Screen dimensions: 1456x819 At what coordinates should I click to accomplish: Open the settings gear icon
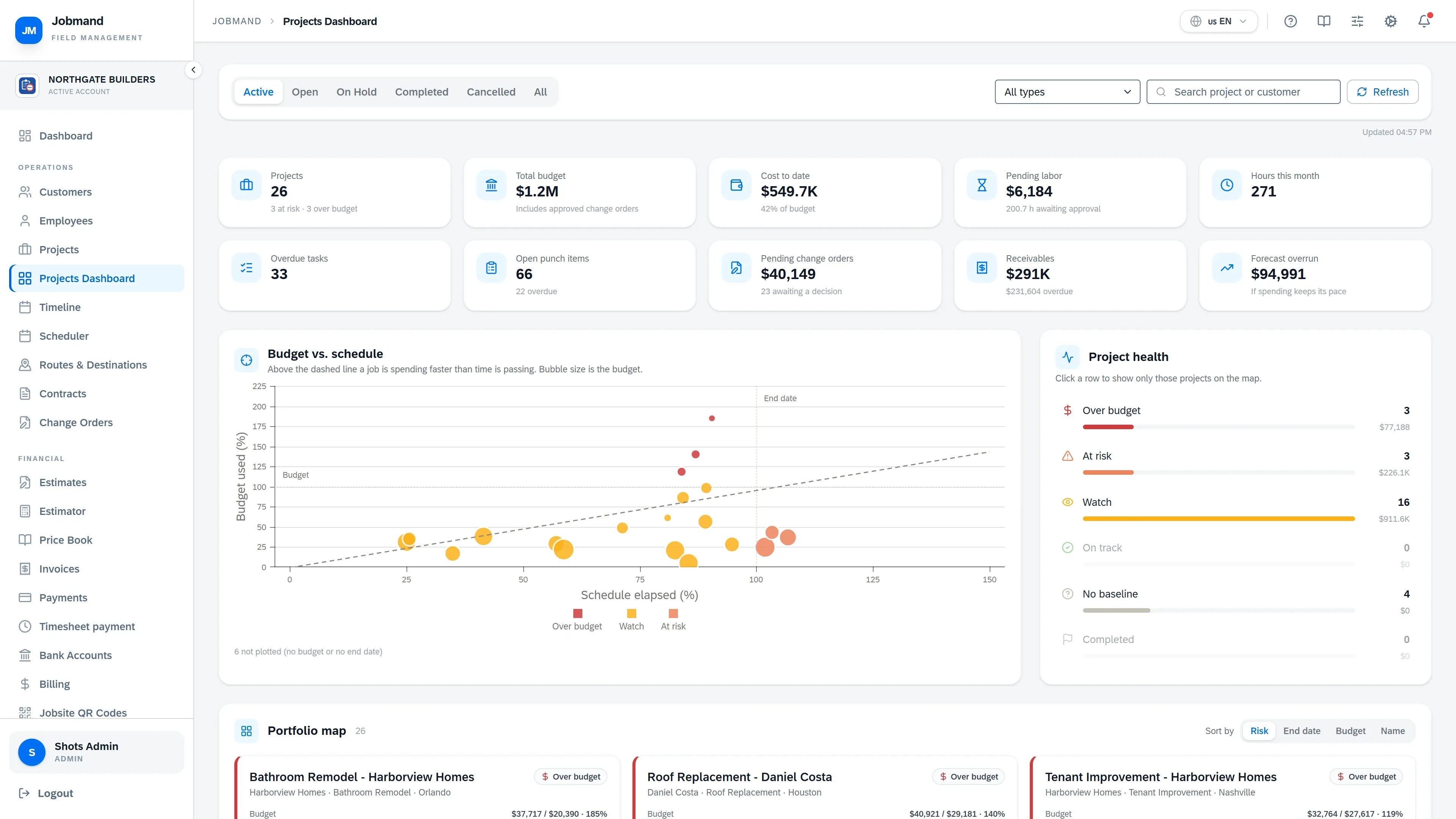click(x=1390, y=22)
